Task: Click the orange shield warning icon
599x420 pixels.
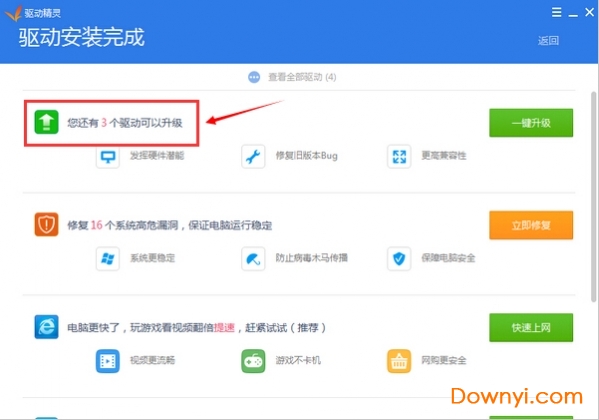Action: (x=47, y=224)
